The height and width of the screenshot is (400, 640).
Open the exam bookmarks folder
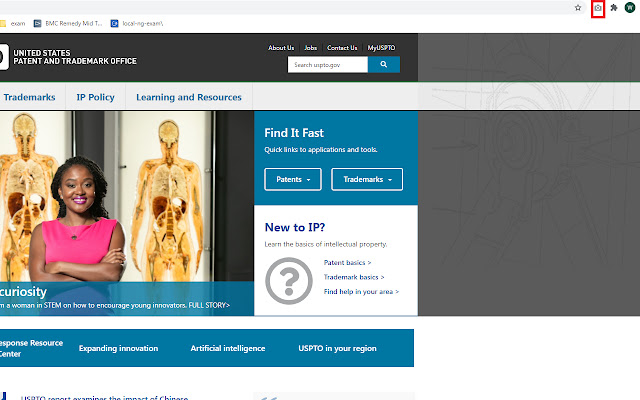click(x=13, y=24)
